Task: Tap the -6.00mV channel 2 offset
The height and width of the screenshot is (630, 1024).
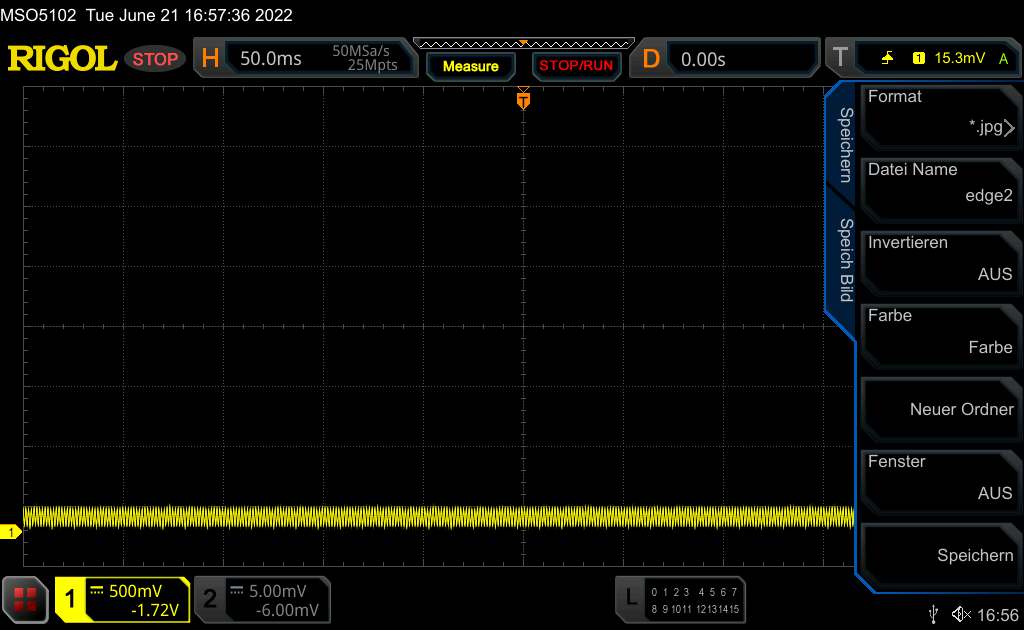Action: click(x=287, y=610)
